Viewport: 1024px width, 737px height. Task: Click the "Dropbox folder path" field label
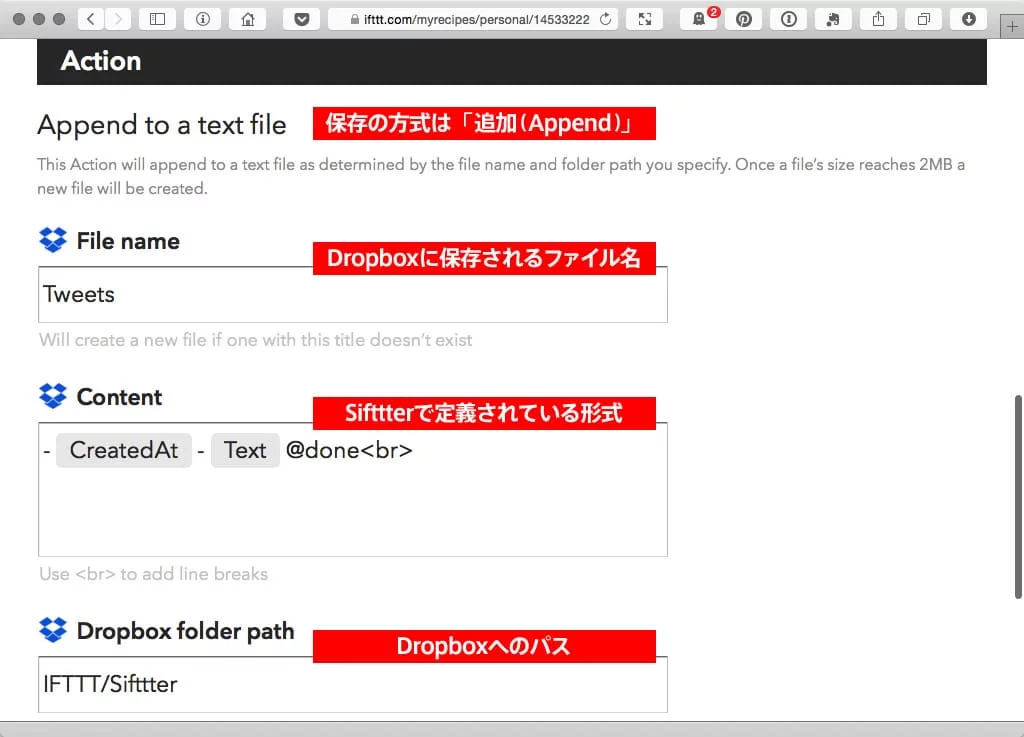point(185,631)
